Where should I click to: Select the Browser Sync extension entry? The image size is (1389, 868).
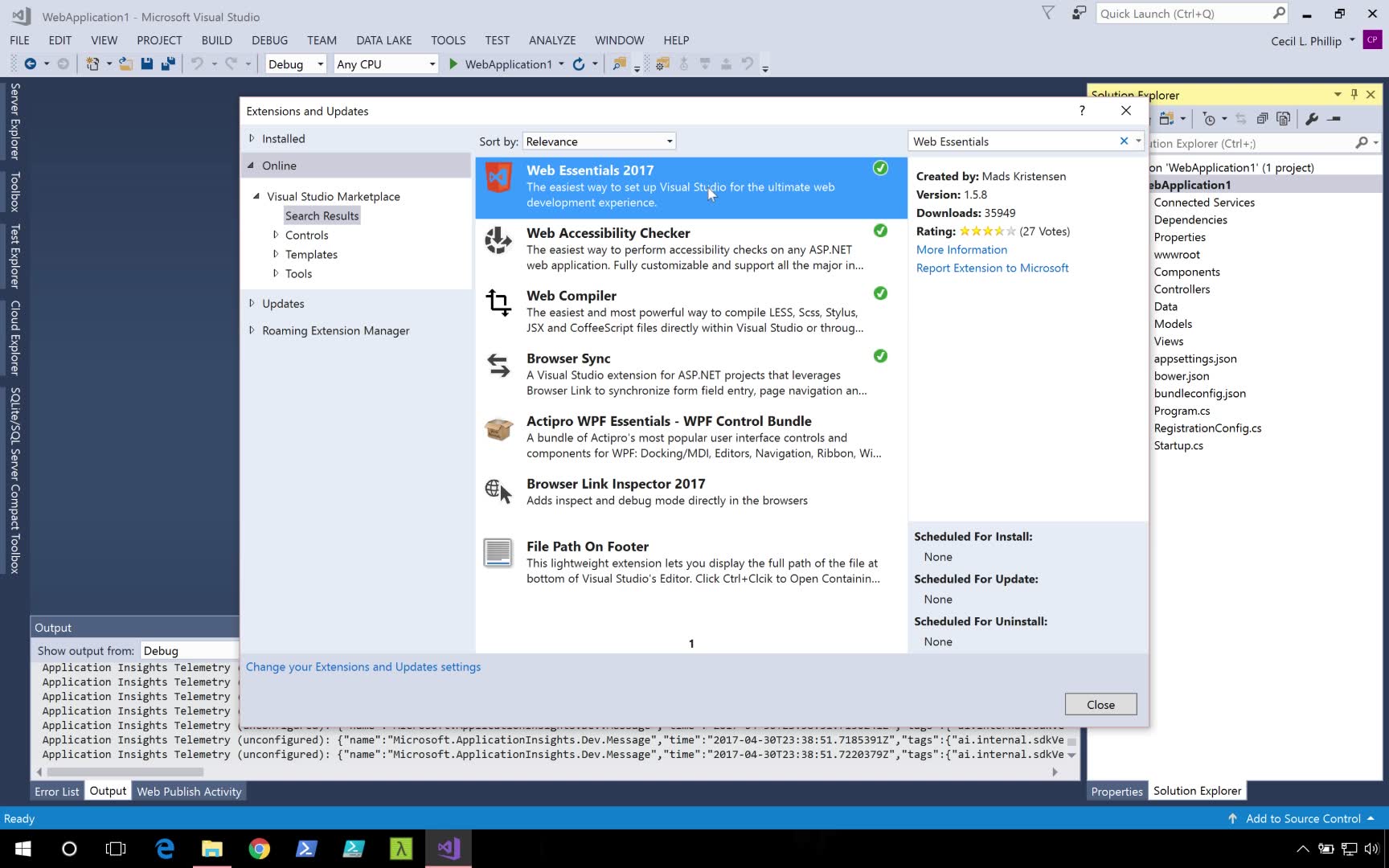(690, 374)
